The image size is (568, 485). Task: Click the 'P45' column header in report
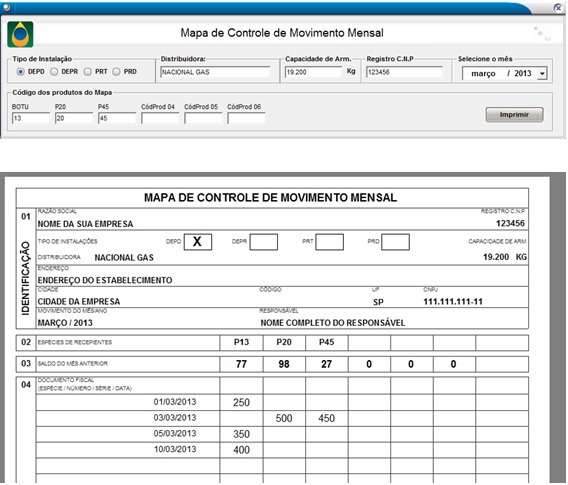(326, 342)
